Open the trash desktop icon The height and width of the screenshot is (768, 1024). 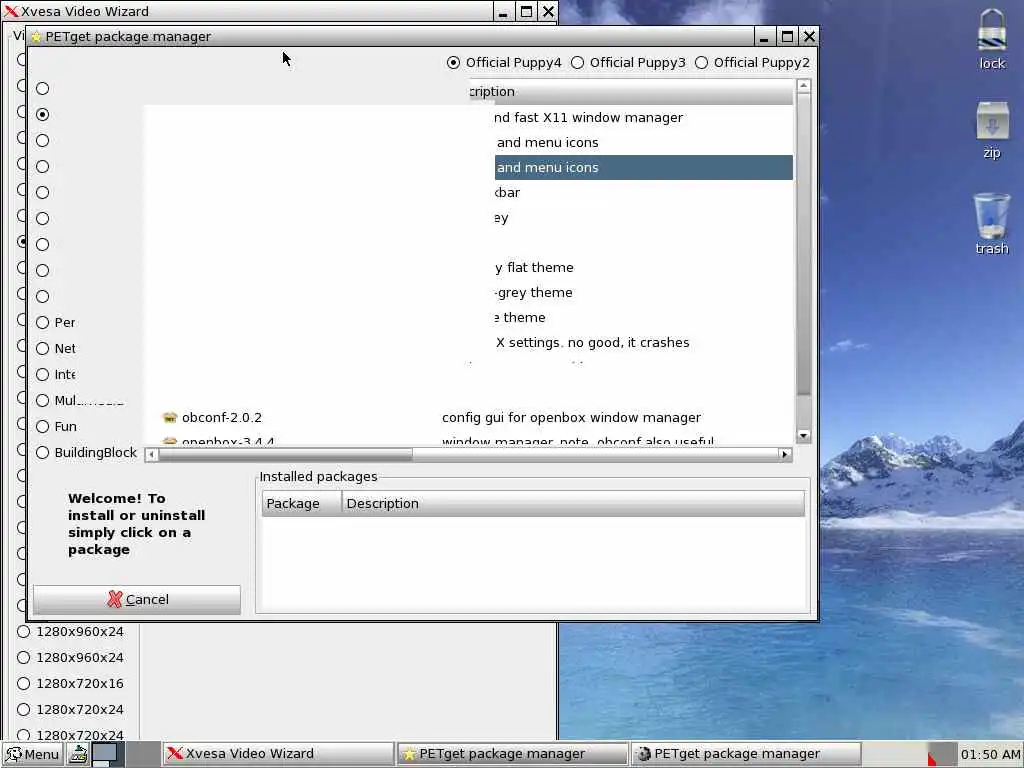(x=991, y=216)
